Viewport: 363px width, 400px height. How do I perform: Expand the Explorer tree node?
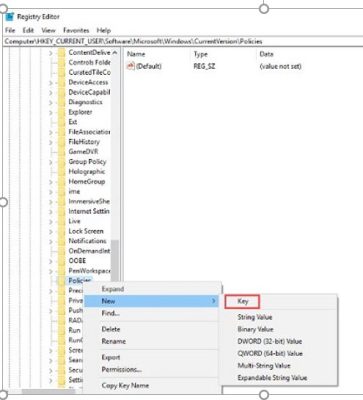[x=51, y=113]
